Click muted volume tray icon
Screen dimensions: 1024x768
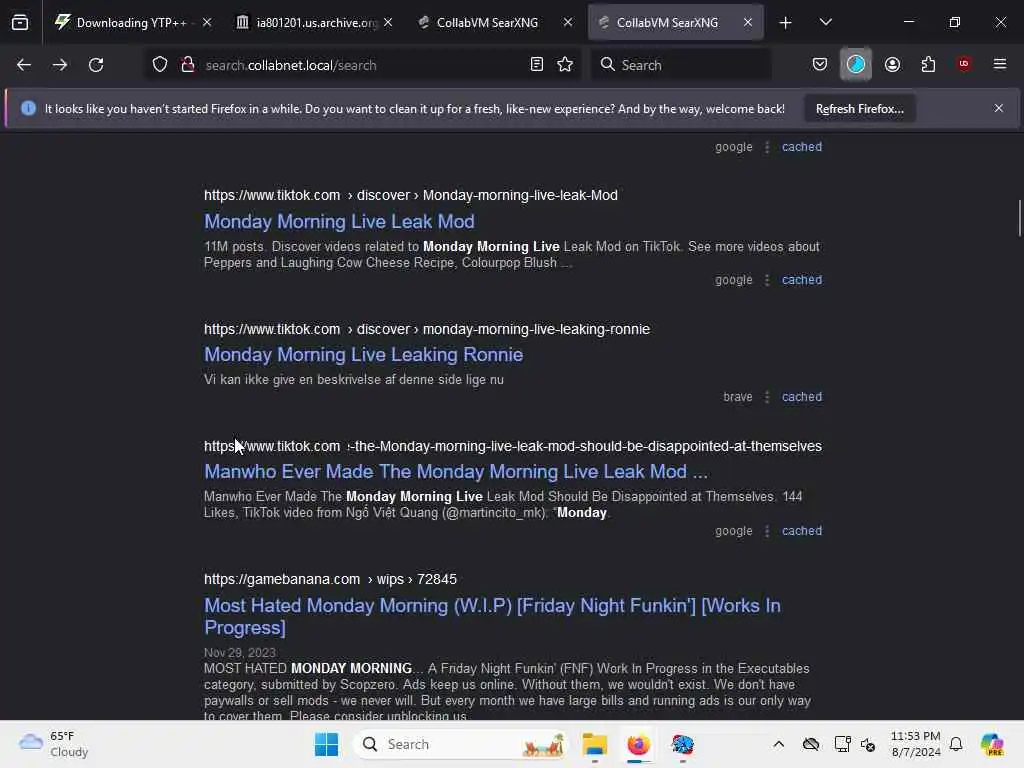tap(868, 744)
